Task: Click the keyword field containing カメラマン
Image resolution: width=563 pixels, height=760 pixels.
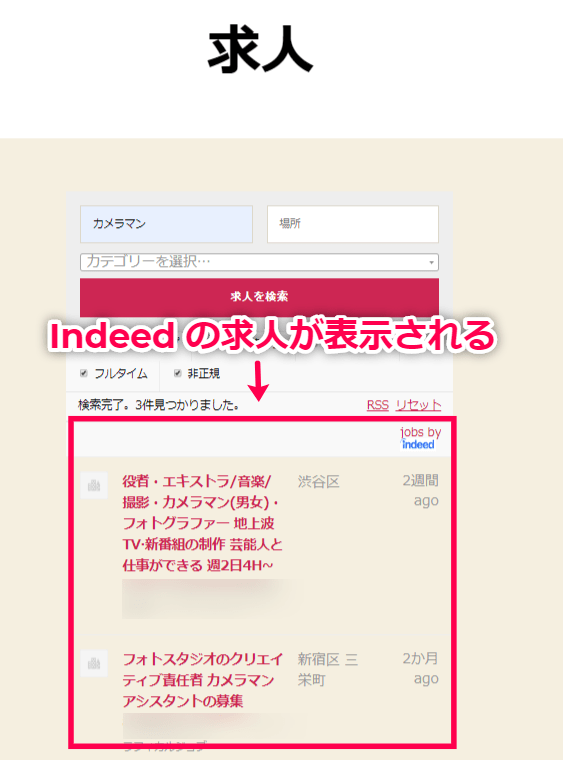Action: click(166, 224)
